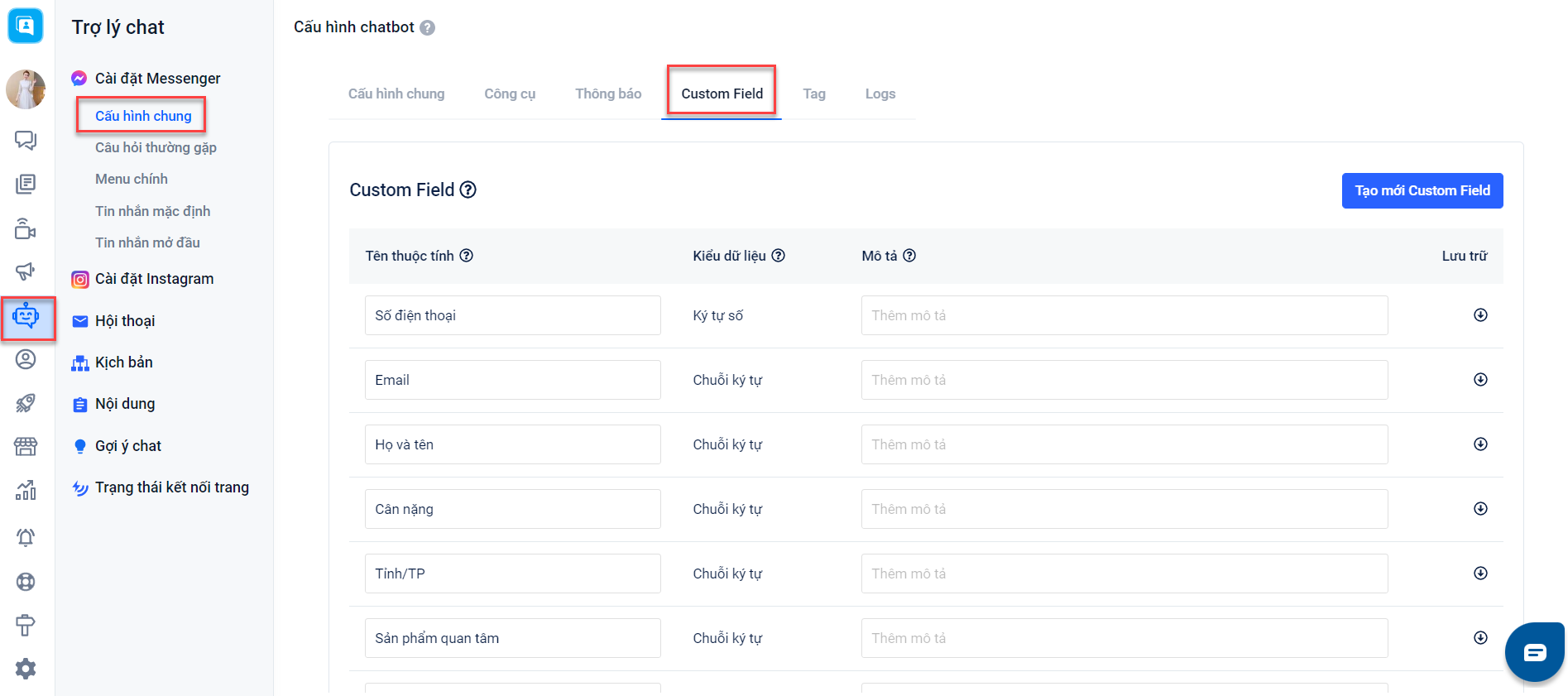Click storage arrow icon for Email row

point(1480,380)
